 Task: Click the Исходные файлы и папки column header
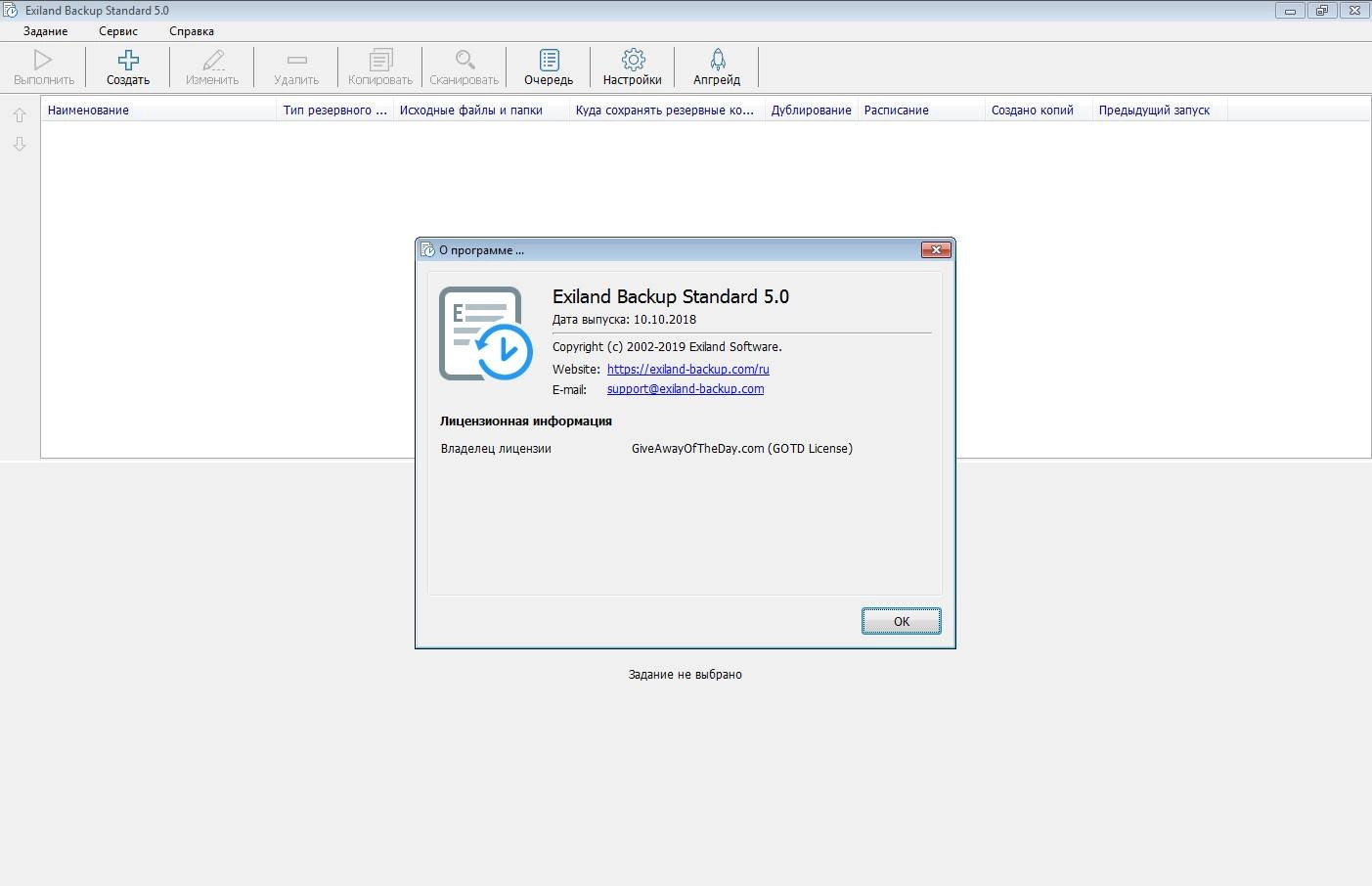pos(481,111)
